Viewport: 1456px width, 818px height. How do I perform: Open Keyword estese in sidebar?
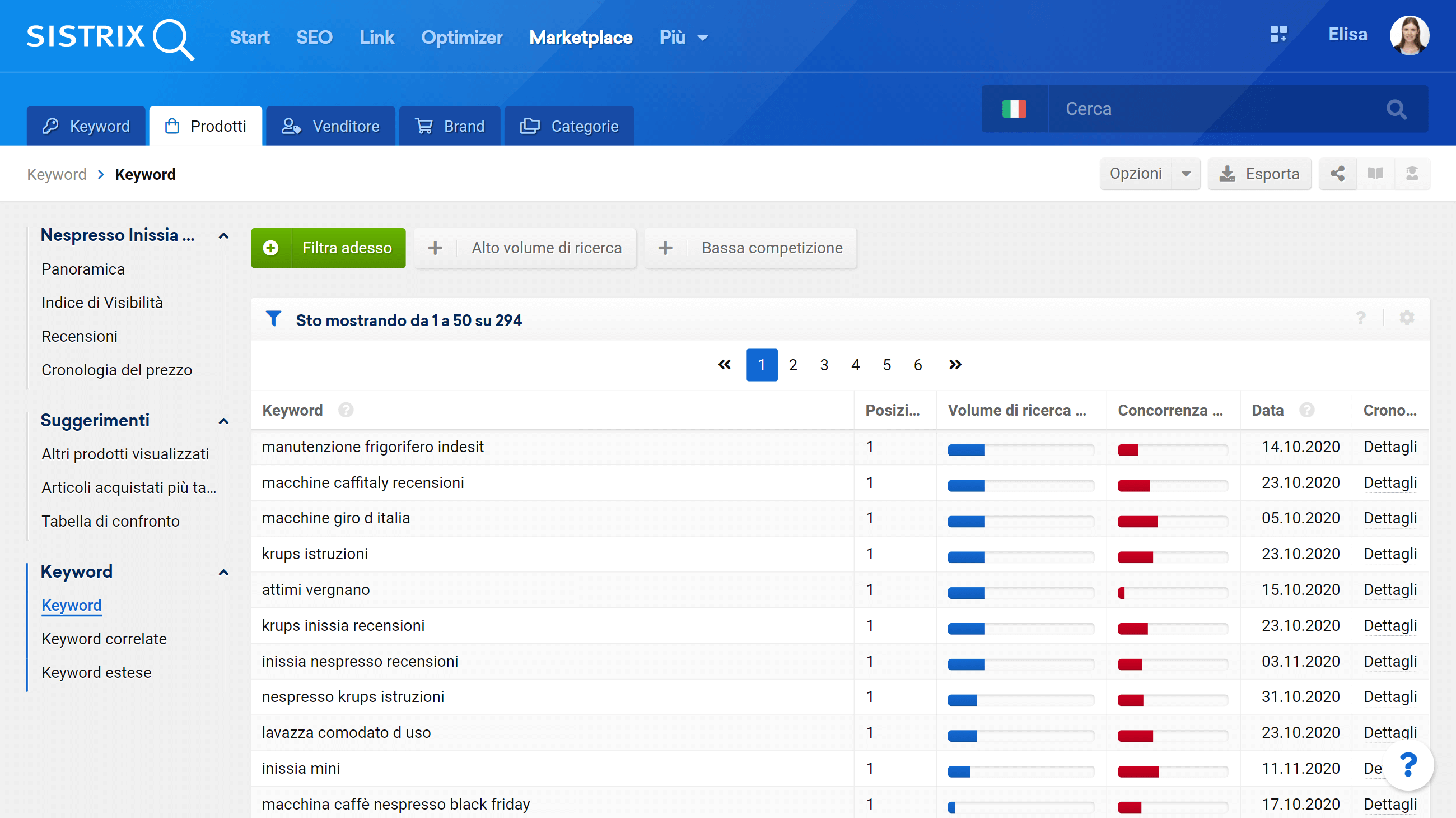(x=97, y=672)
